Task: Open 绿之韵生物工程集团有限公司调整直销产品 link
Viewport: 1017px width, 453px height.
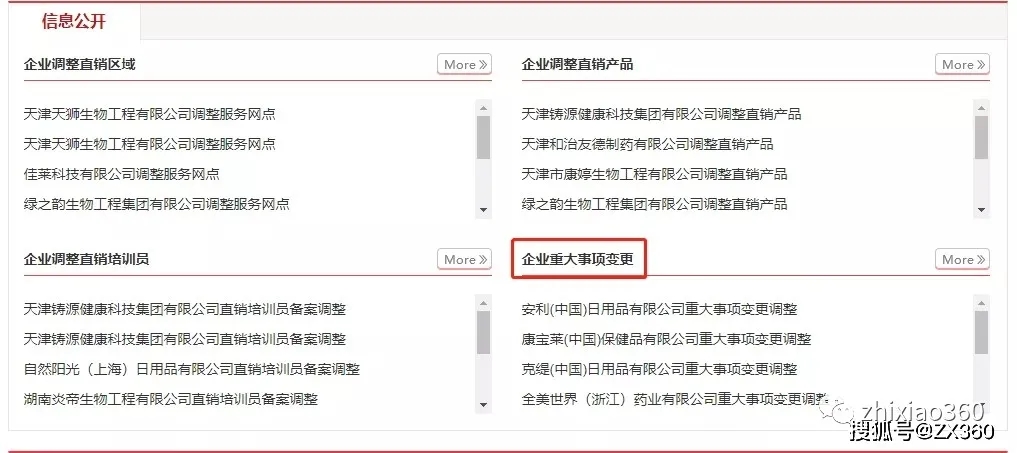Action: [x=654, y=204]
